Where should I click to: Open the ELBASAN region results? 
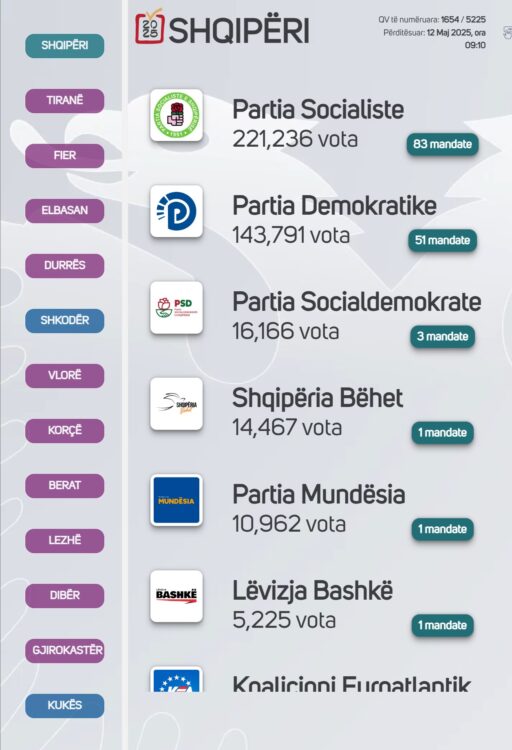[65, 211]
